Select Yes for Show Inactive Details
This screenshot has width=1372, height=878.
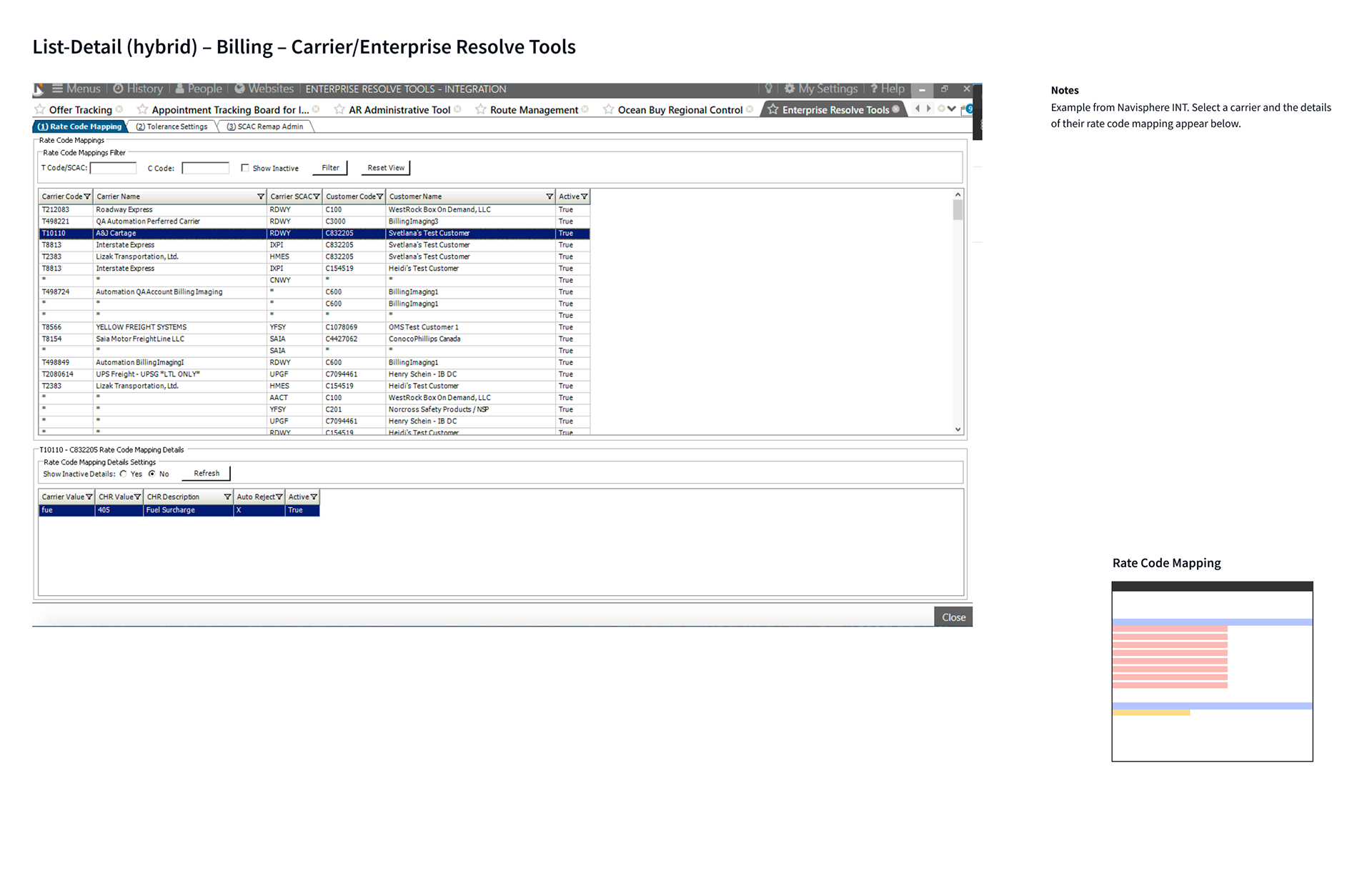(x=124, y=474)
